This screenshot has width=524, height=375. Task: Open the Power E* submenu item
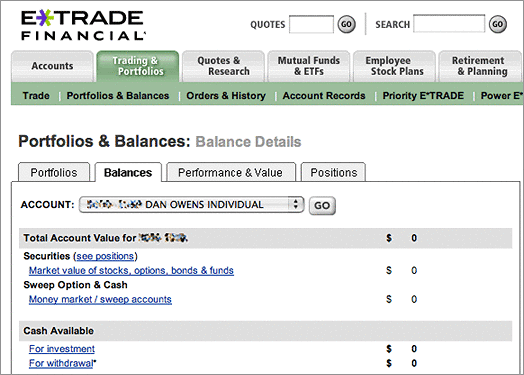point(501,96)
